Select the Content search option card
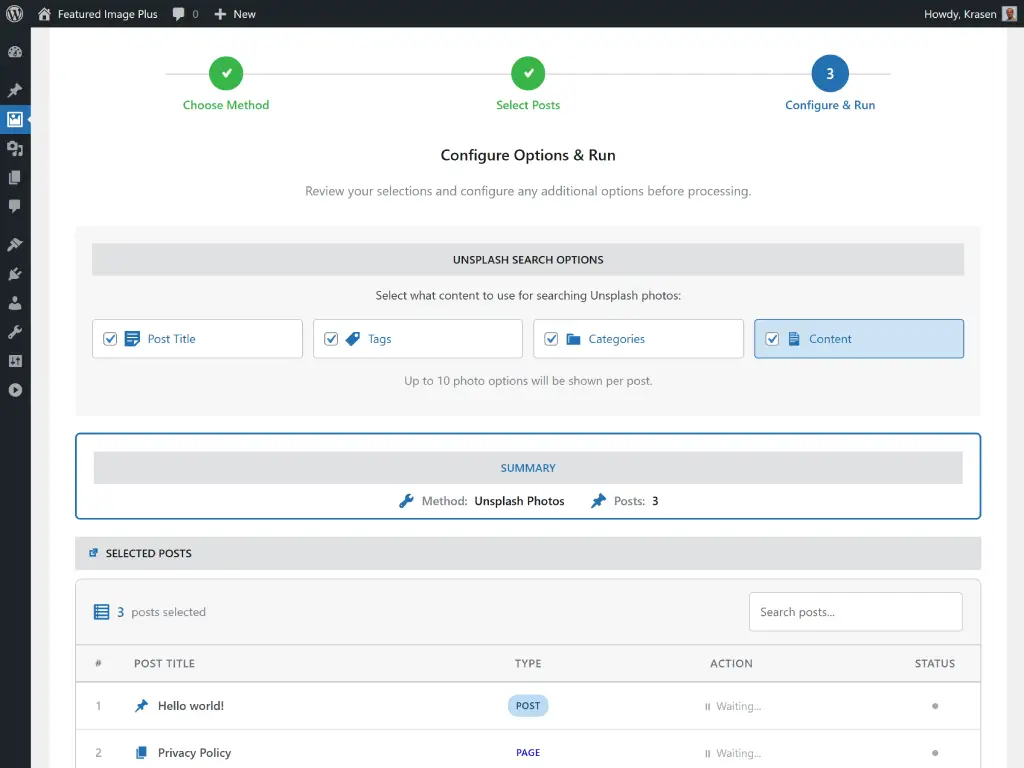Image resolution: width=1024 pixels, height=768 pixels. (858, 339)
